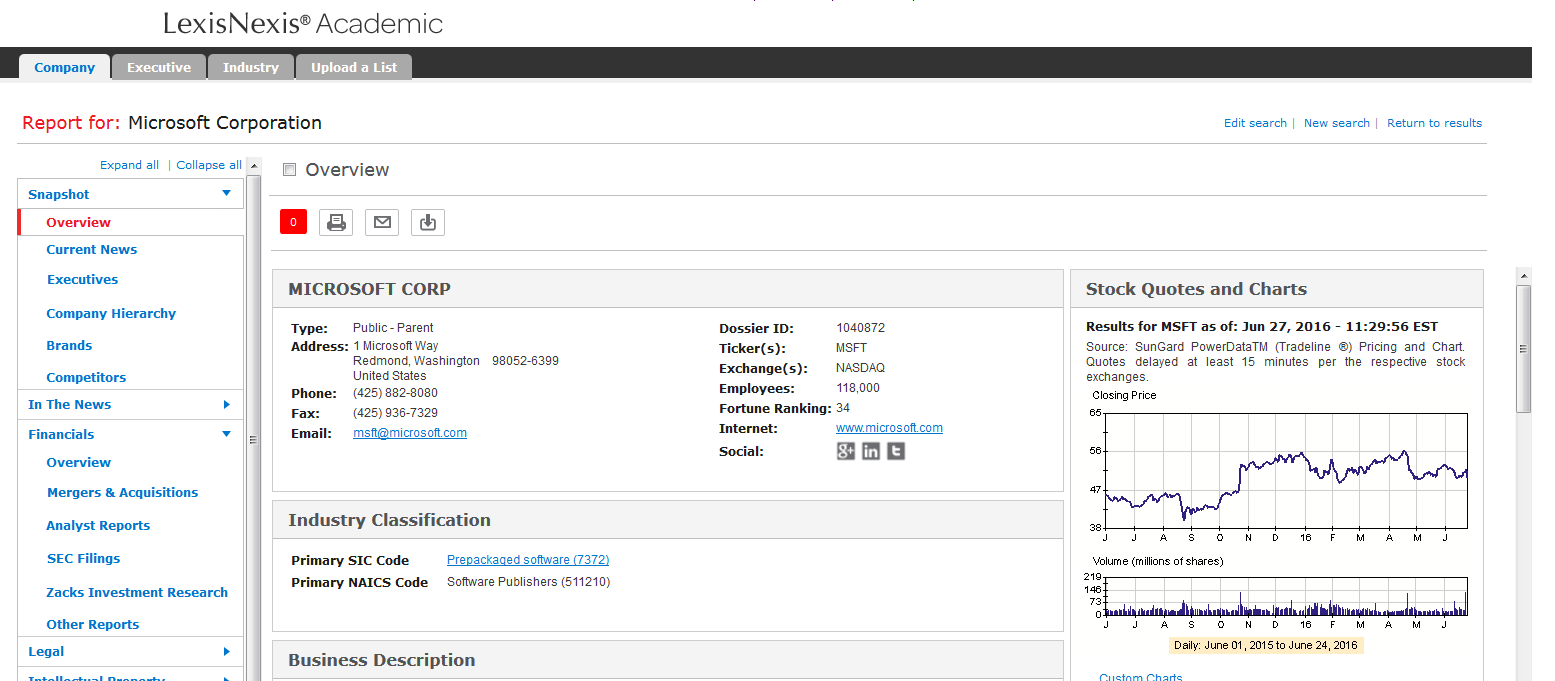Switch to the Executive tab
Screen dimensions: 1555x681
159,67
